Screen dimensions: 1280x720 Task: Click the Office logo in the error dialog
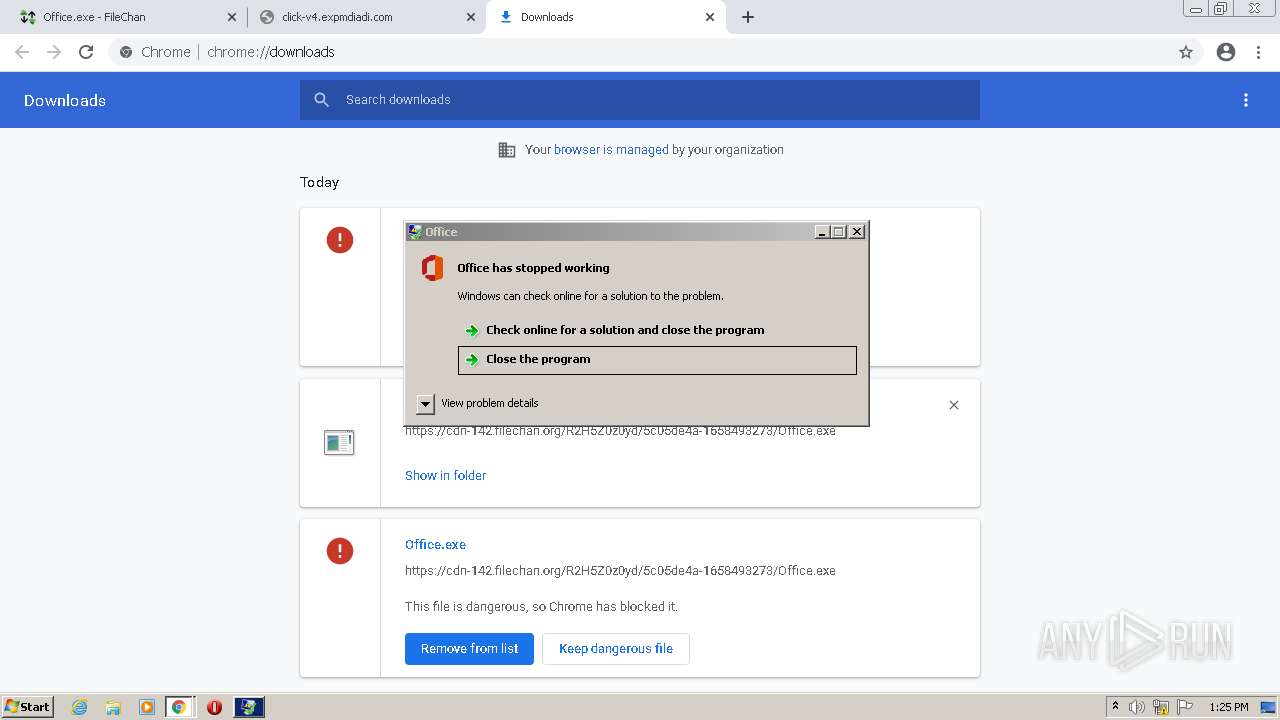pyautogui.click(x=432, y=268)
